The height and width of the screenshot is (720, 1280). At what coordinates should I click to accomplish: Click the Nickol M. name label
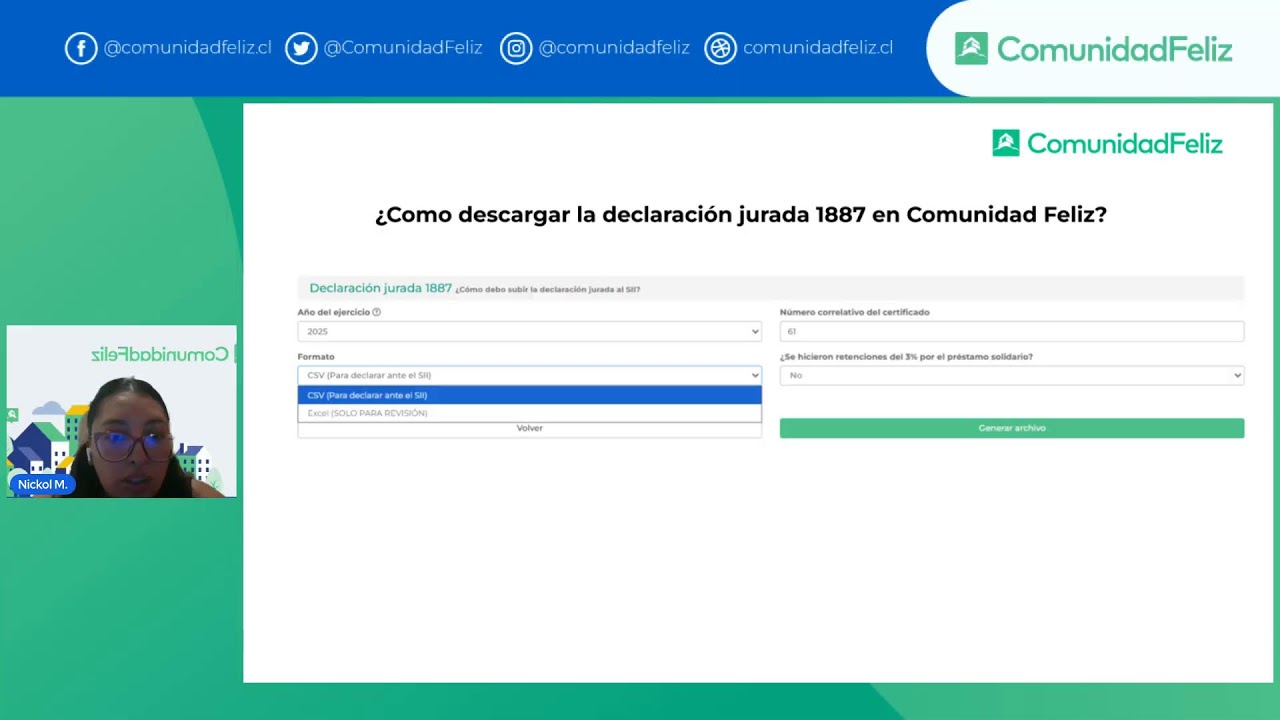[42, 484]
